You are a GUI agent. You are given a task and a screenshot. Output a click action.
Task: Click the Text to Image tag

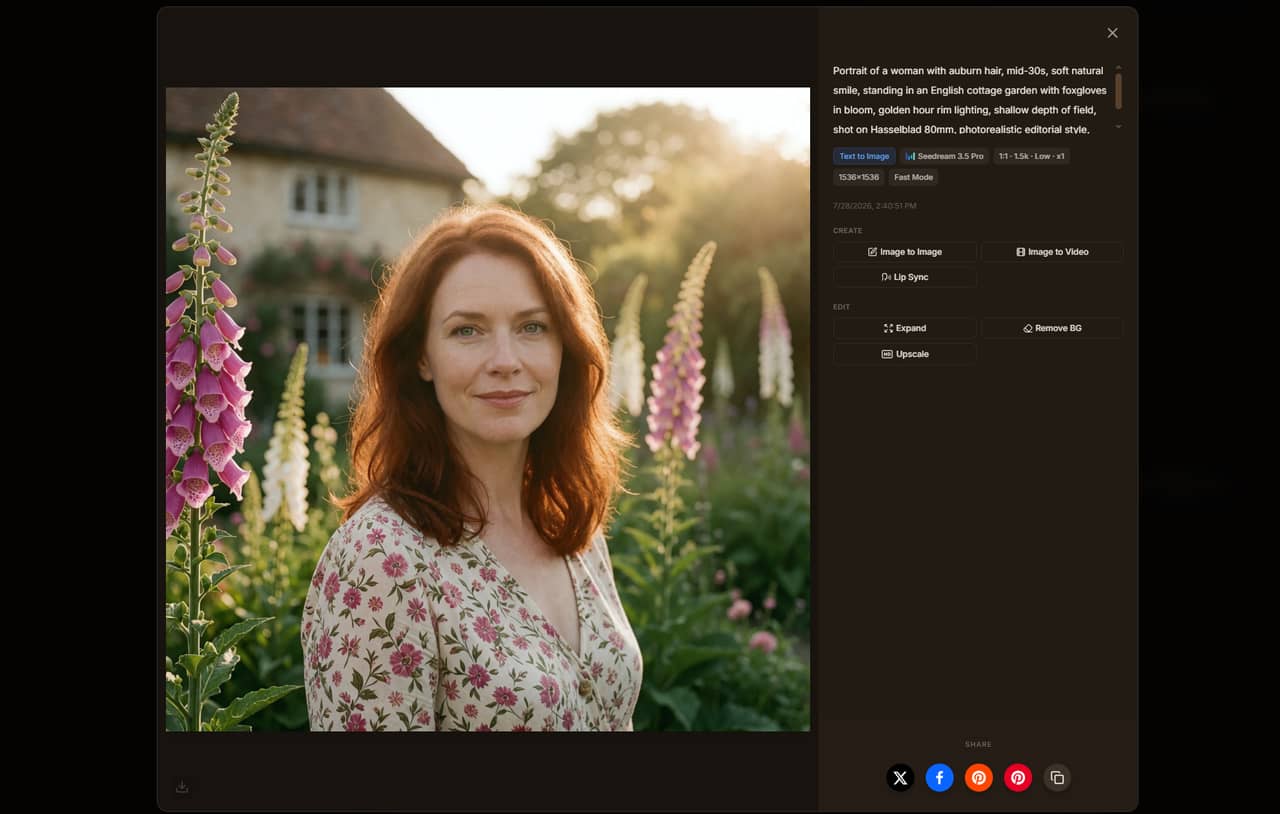(x=864, y=156)
